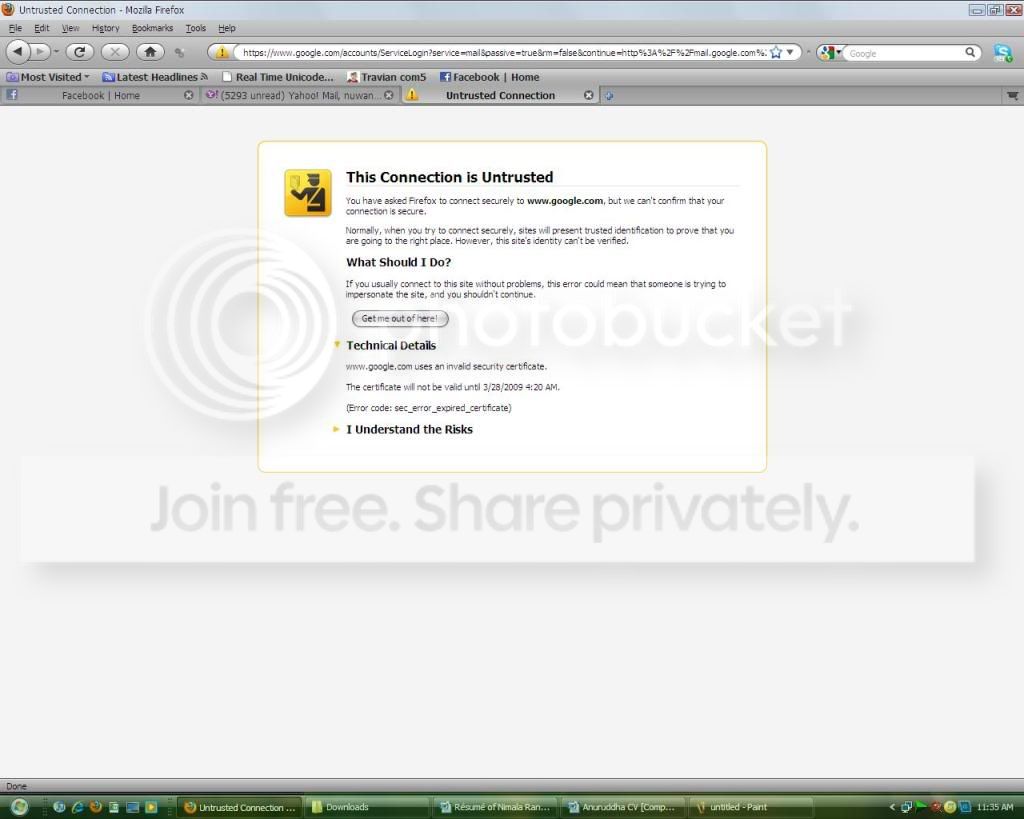This screenshot has width=1024, height=819.
Task: Open the View menu
Action: (x=71, y=28)
